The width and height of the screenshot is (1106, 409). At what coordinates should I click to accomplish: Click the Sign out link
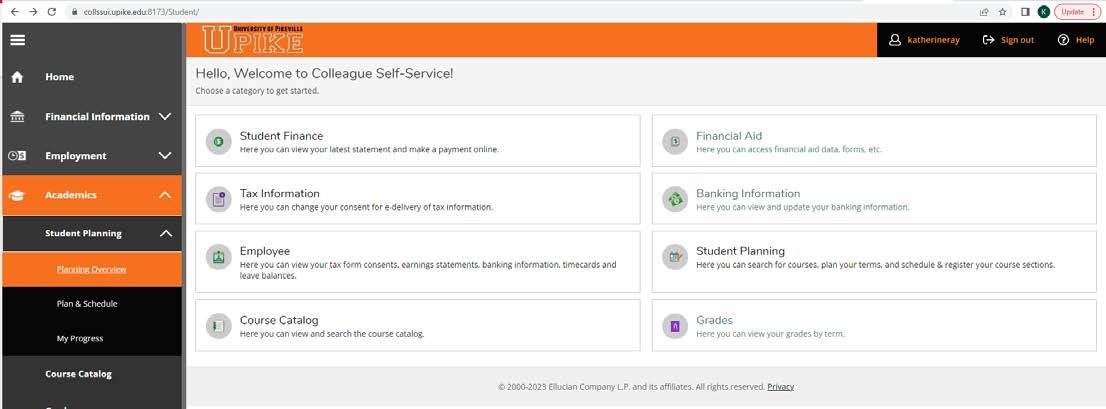click(x=1009, y=40)
